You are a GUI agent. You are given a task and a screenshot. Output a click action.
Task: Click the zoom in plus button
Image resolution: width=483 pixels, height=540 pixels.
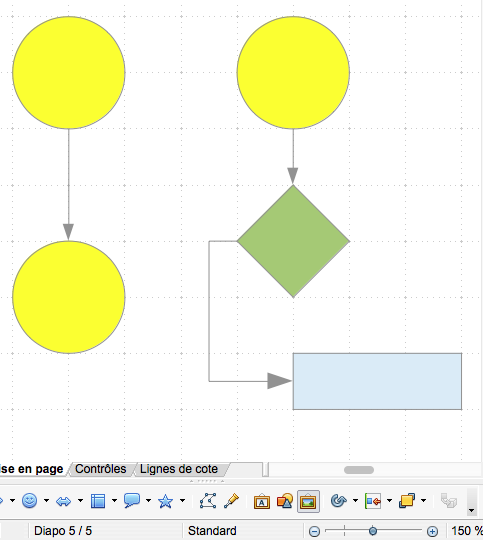[x=432, y=531]
